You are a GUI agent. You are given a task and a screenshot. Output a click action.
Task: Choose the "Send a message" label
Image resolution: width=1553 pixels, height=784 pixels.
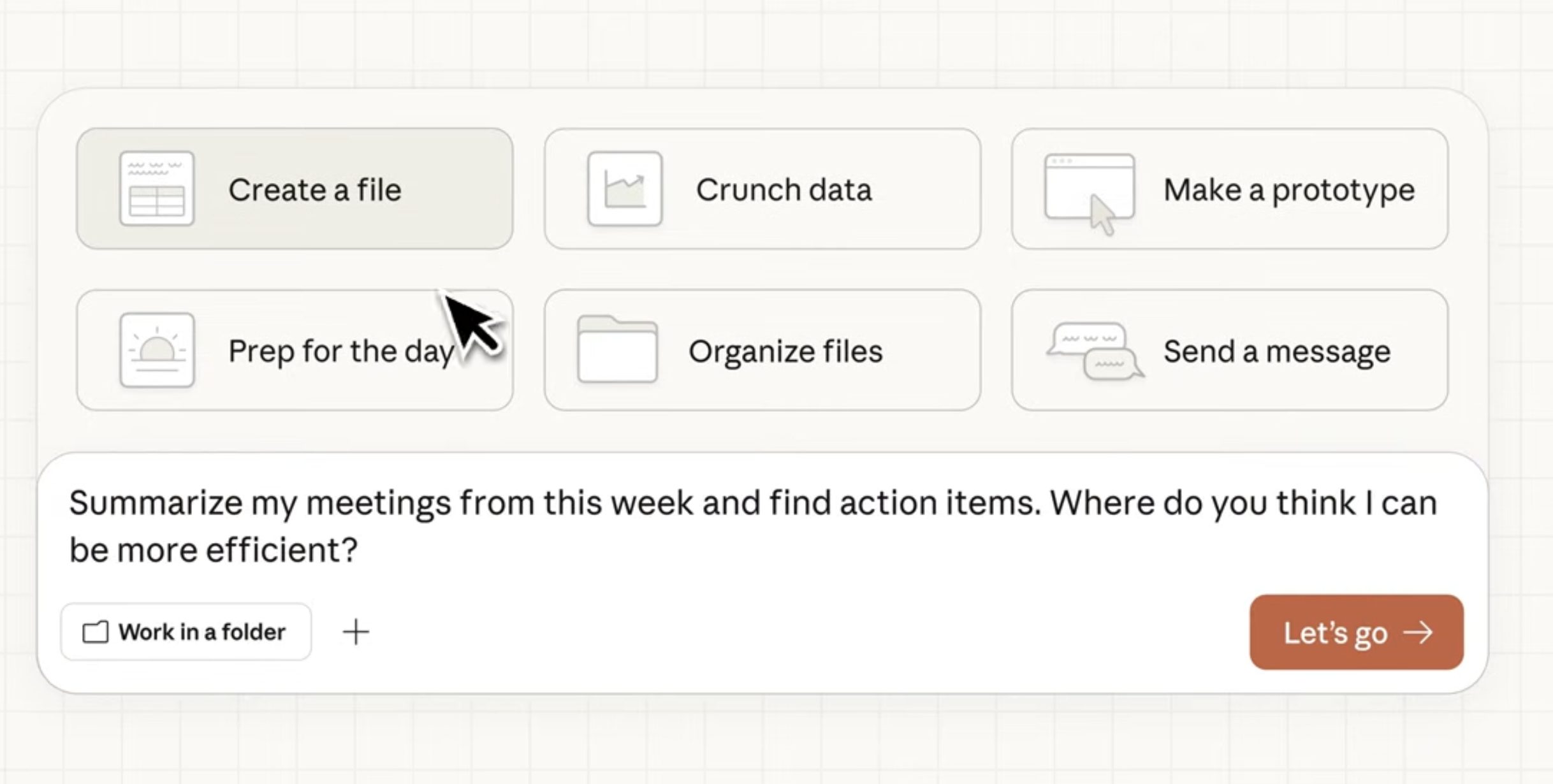point(1277,351)
